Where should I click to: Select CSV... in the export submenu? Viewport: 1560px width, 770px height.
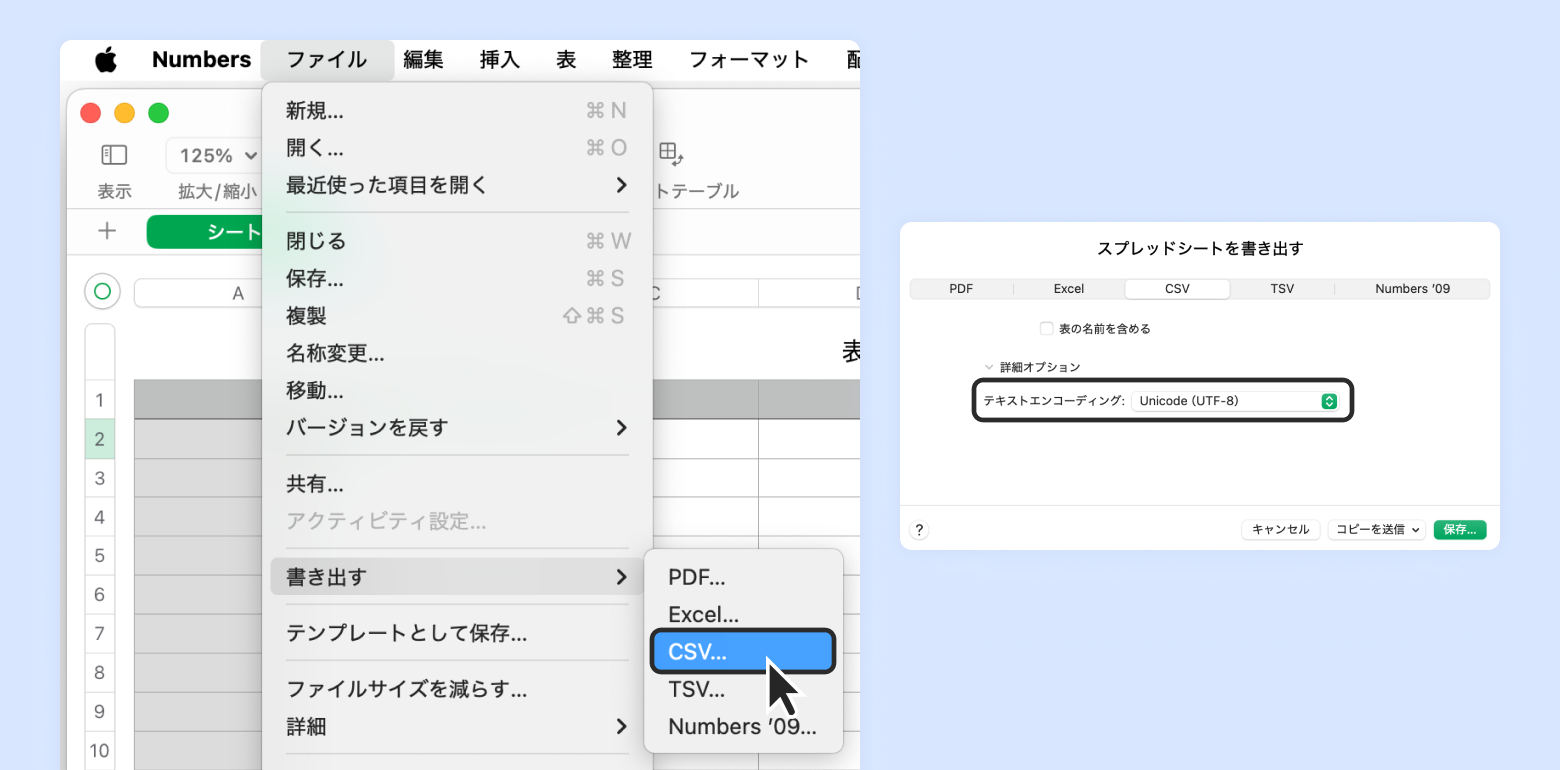pyautogui.click(x=743, y=652)
